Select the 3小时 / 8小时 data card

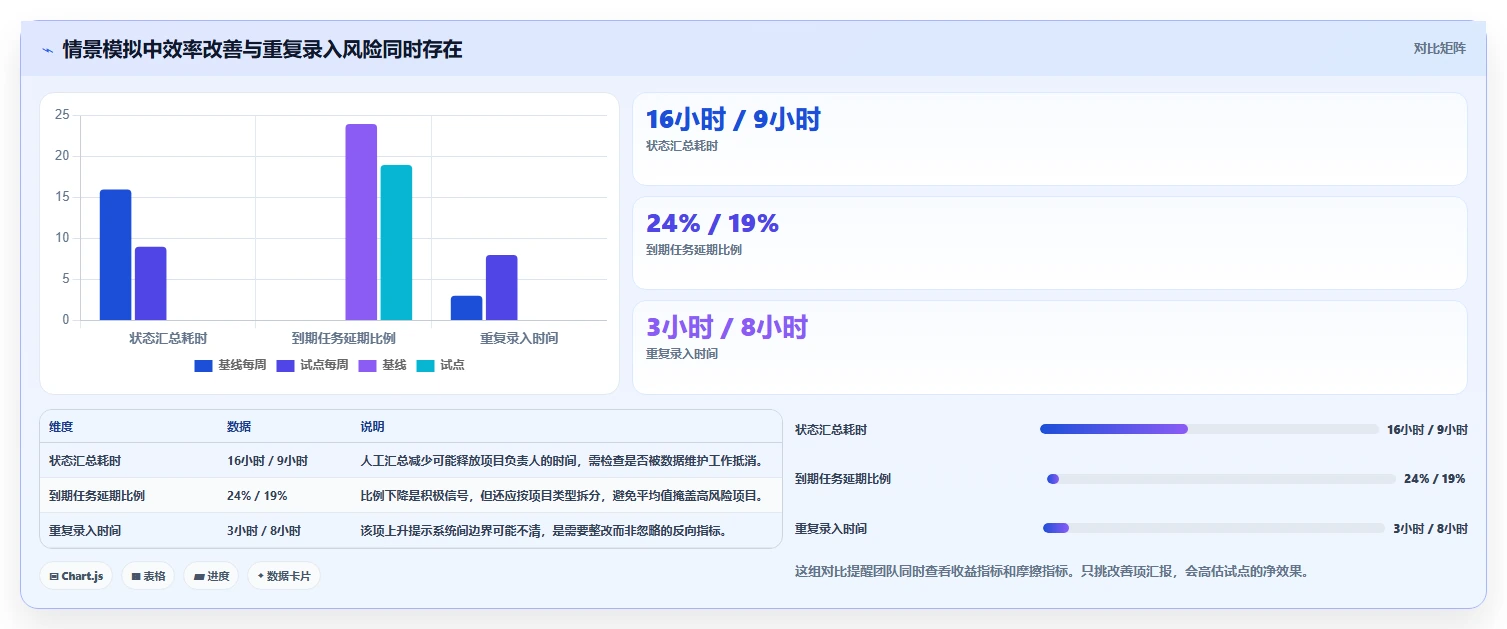(1050, 347)
